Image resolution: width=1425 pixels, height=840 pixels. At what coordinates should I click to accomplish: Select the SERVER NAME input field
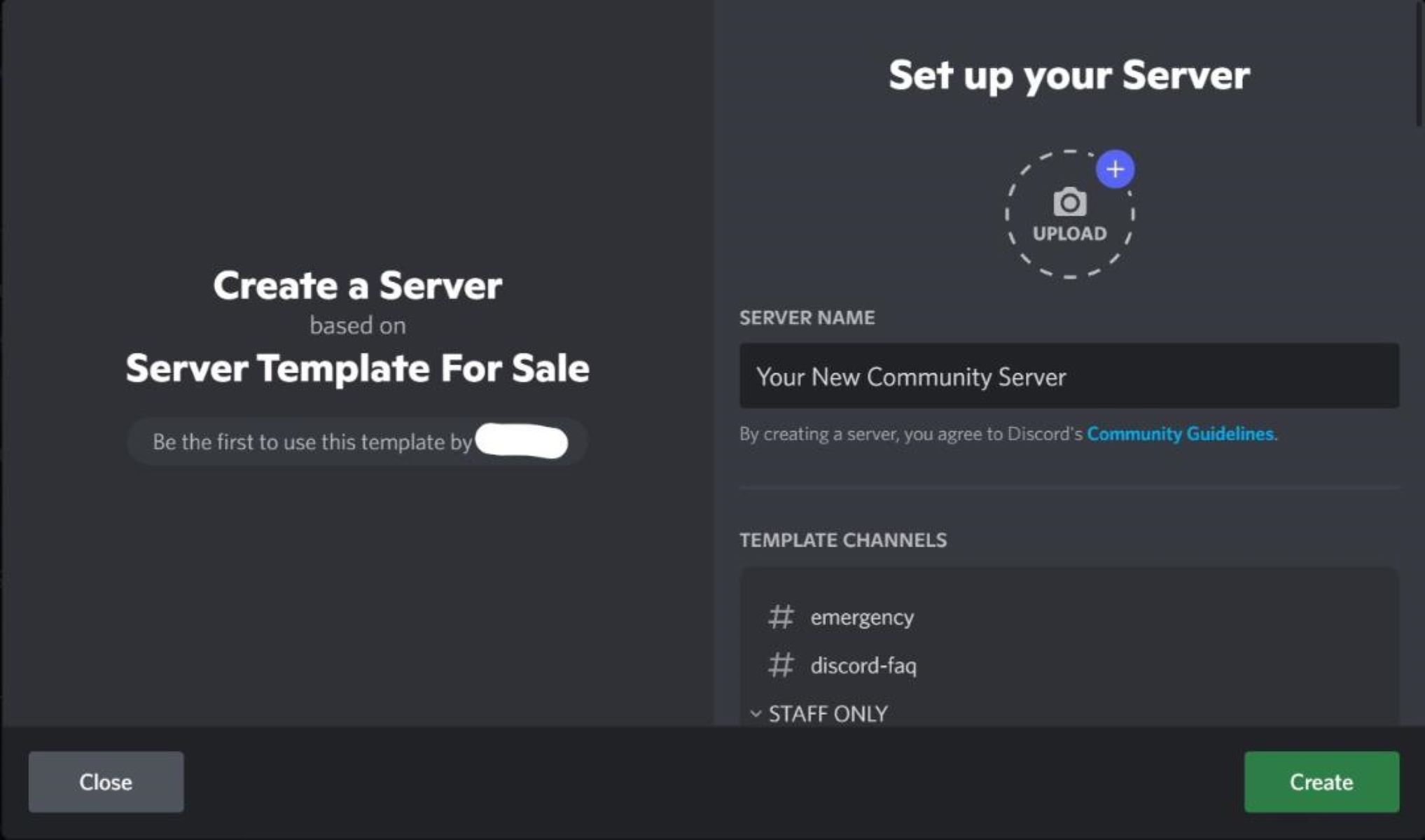click(x=1068, y=376)
